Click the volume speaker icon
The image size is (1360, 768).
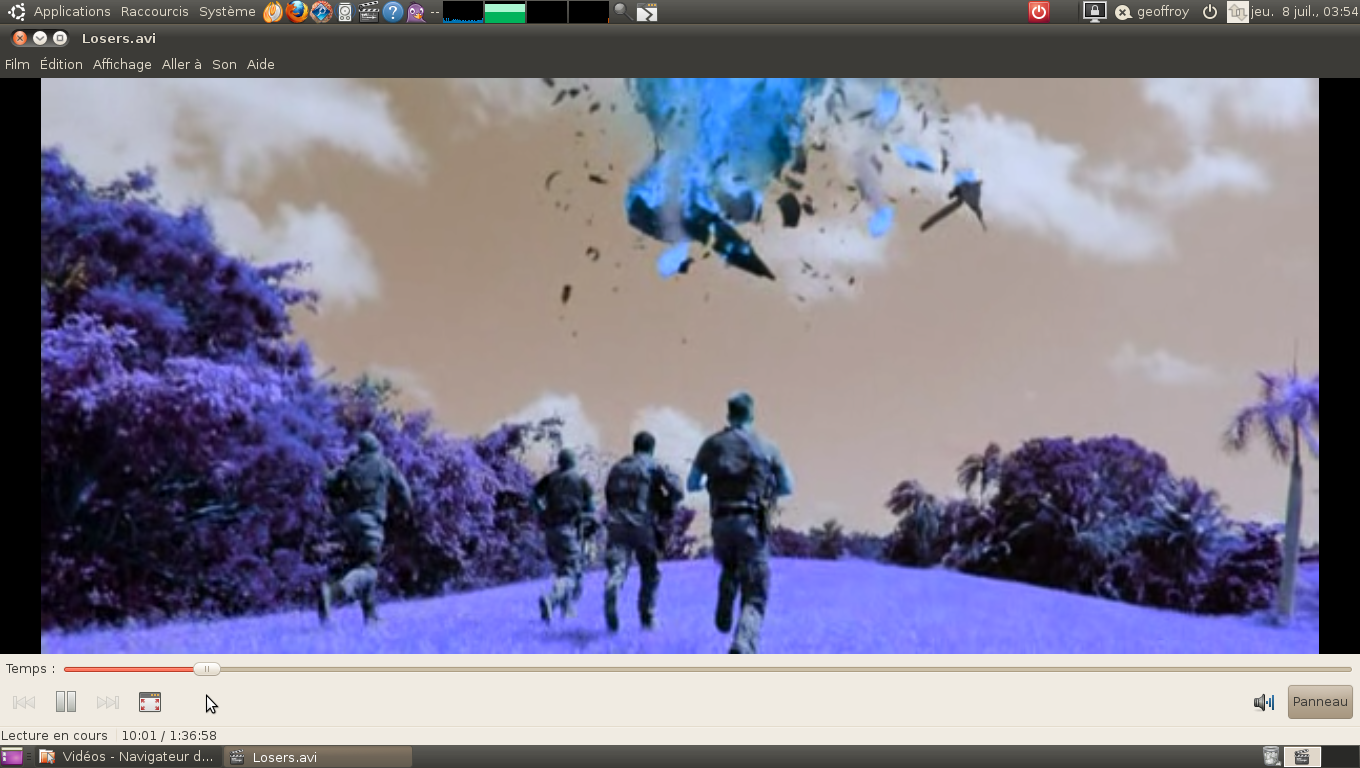coord(1263,702)
